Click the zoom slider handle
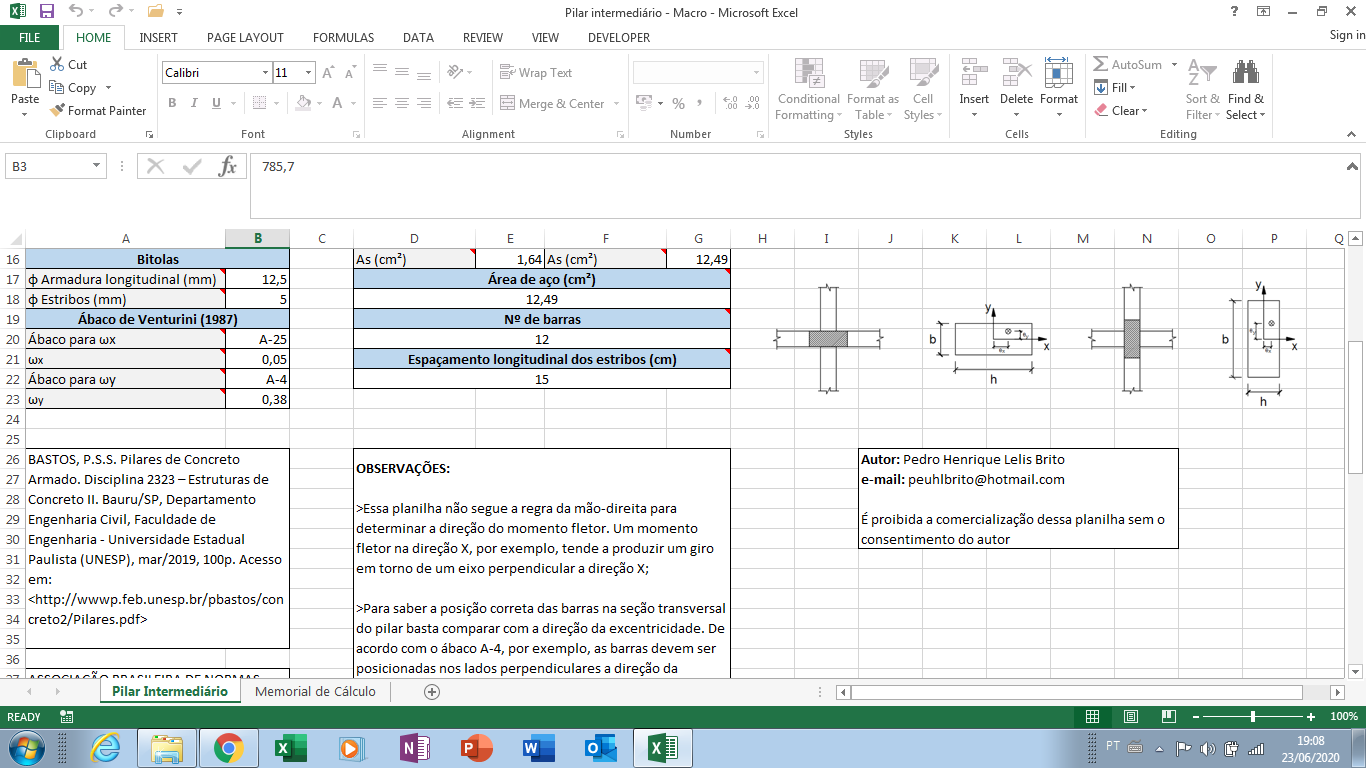This screenshot has height=768, width=1366. (1253, 717)
